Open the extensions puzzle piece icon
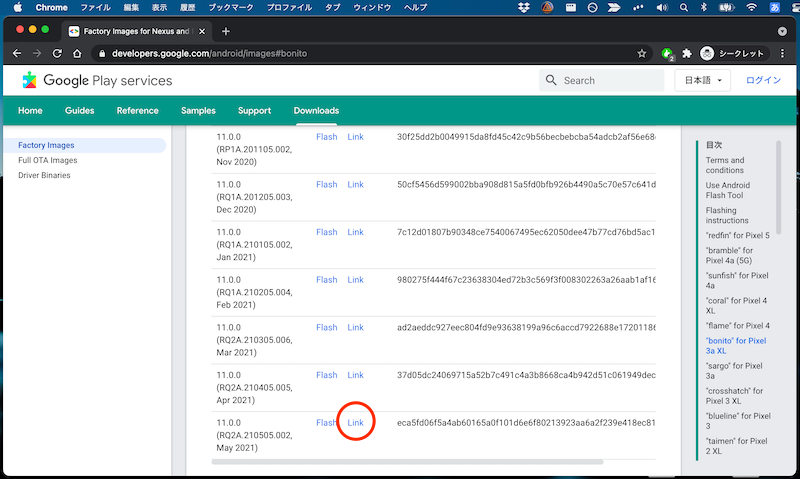This screenshot has height=479, width=800. point(687,53)
